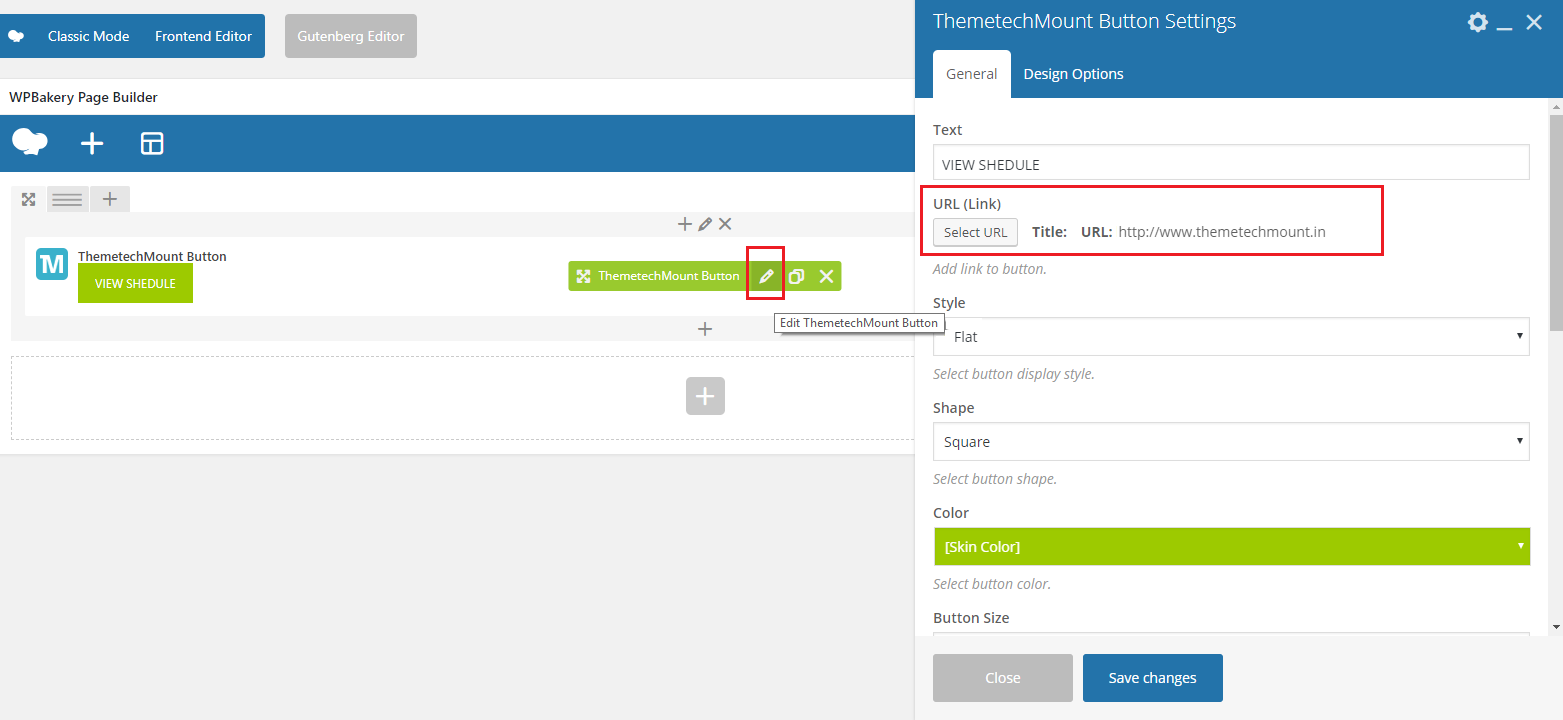Click the 'Select button shape.' hint
The height and width of the screenshot is (720, 1563).
point(995,479)
